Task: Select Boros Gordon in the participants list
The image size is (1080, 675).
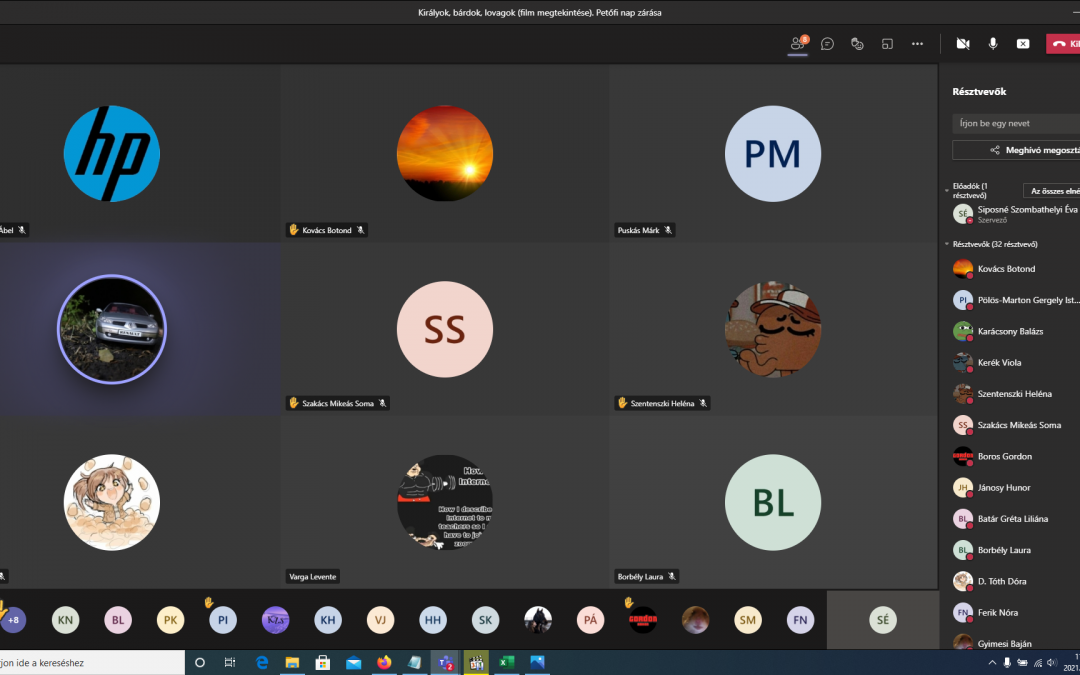Action: point(1014,456)
